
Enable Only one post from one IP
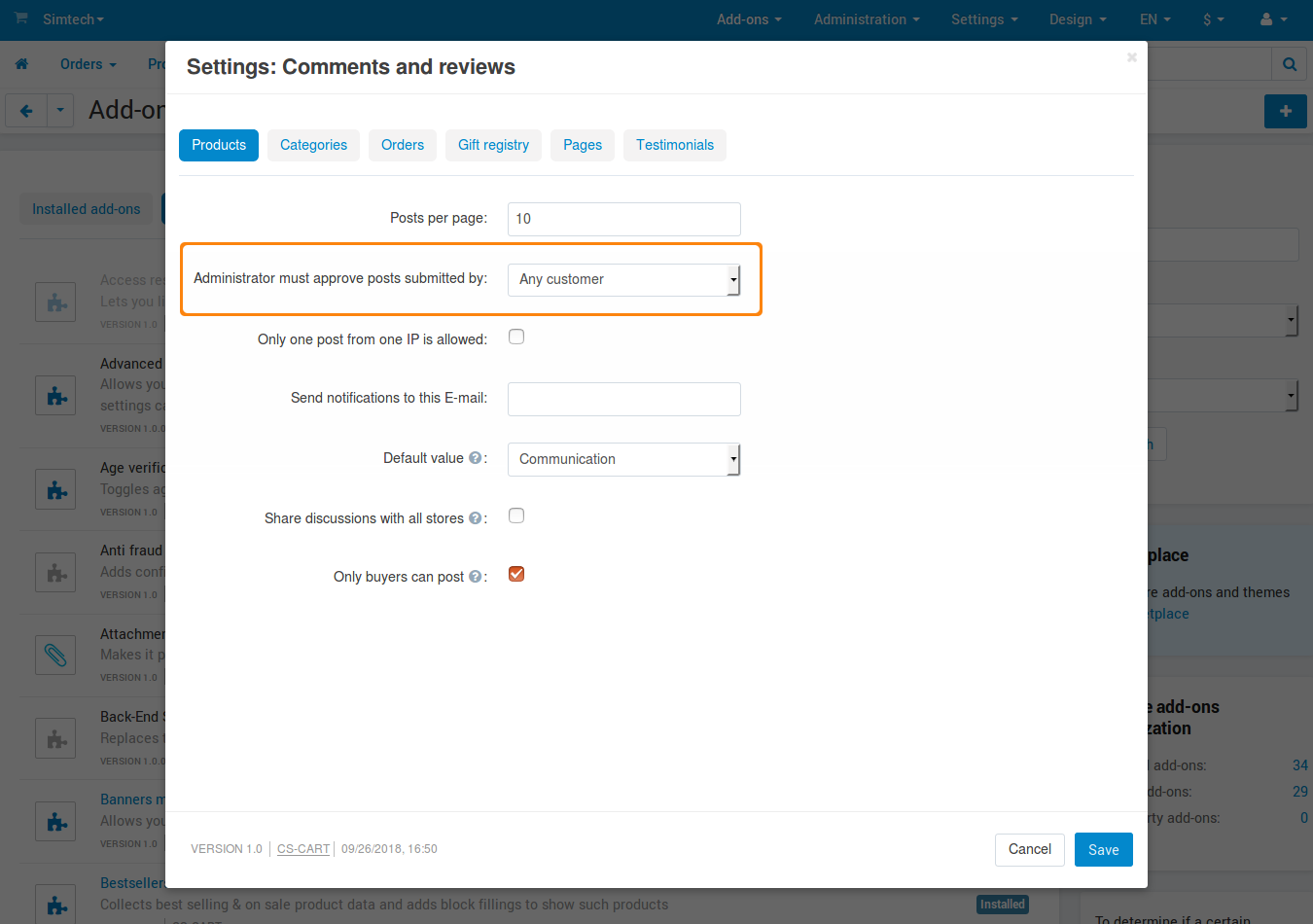click(x=516, y=337)
